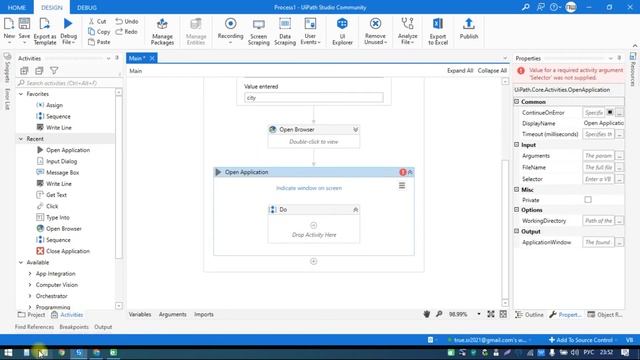Click Export to Excel

438,31
